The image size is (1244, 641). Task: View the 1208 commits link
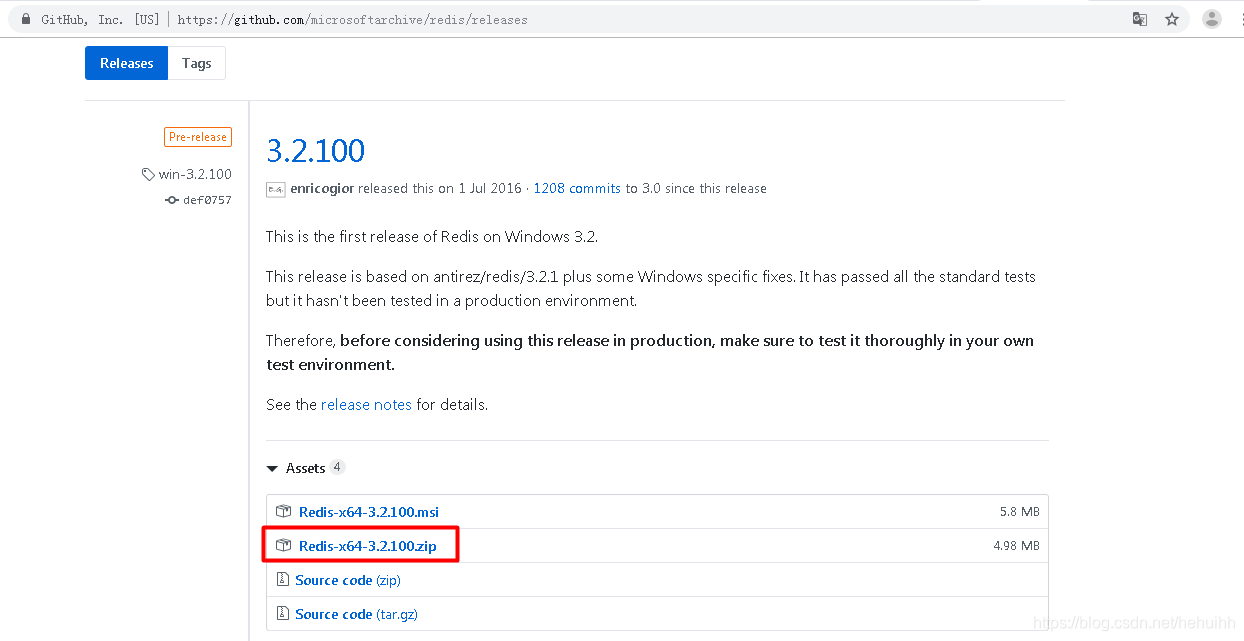pyautogui.click(x=577, y=188)
